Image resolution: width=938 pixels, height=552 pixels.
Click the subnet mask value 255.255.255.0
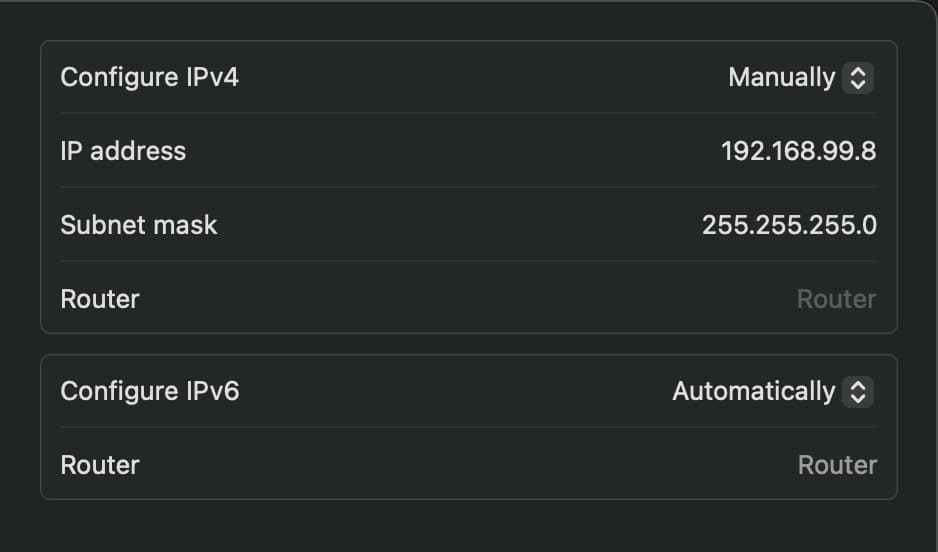click(x=789, y=225)
